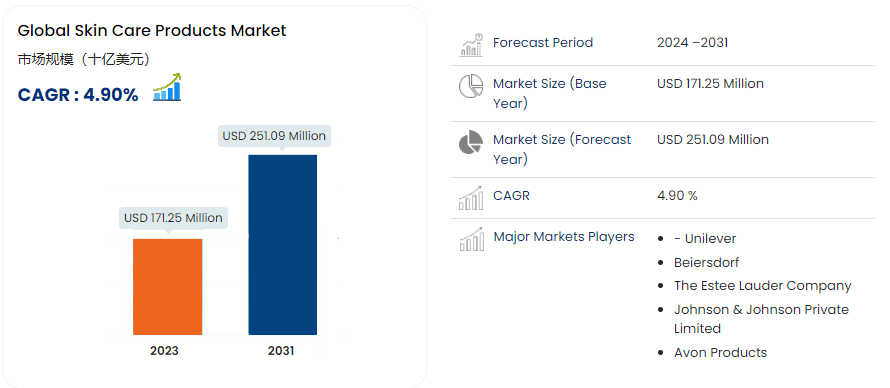Click the Major Markets Players icon
This screenshot has width=890, height=388.
click(x=471, y=239)
